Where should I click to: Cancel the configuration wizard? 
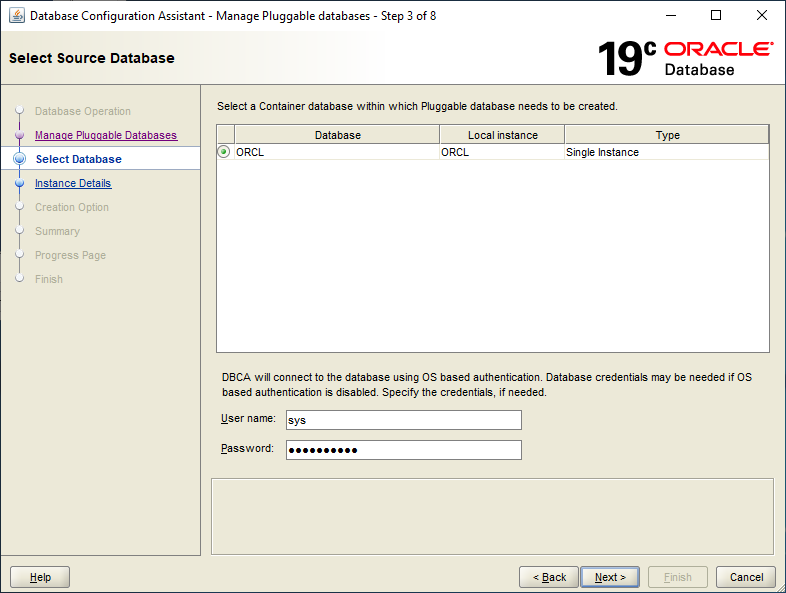pyautogui.click(x=746, y=577)
